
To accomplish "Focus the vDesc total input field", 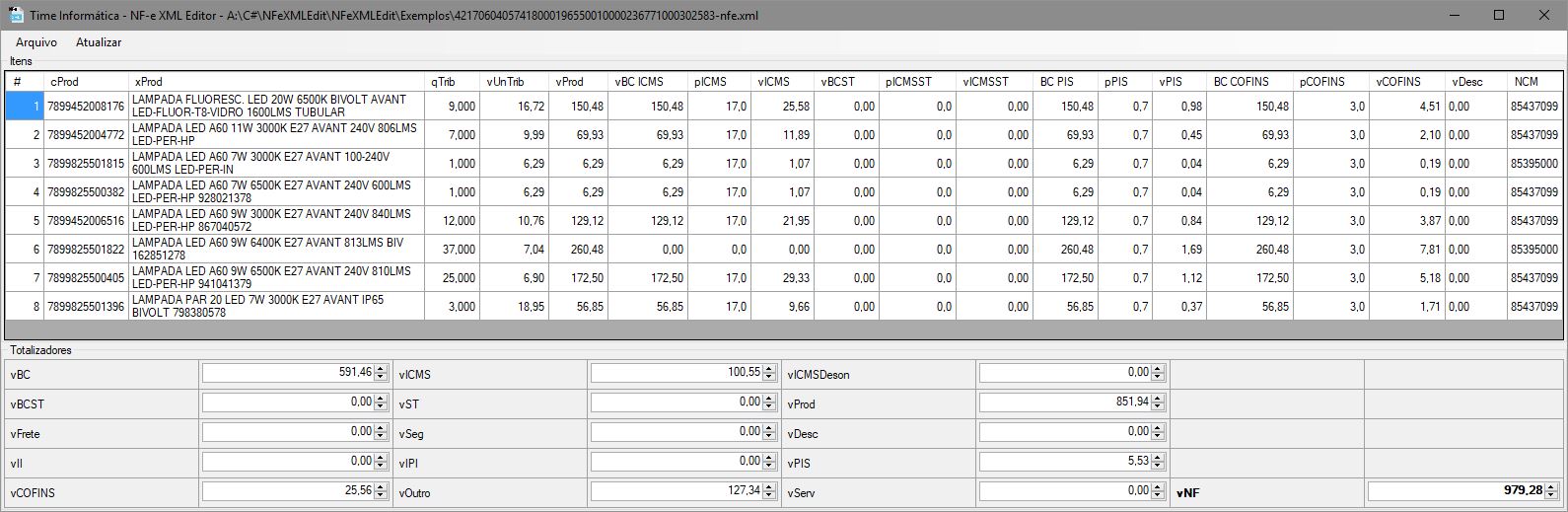I will click(1065, 432).
